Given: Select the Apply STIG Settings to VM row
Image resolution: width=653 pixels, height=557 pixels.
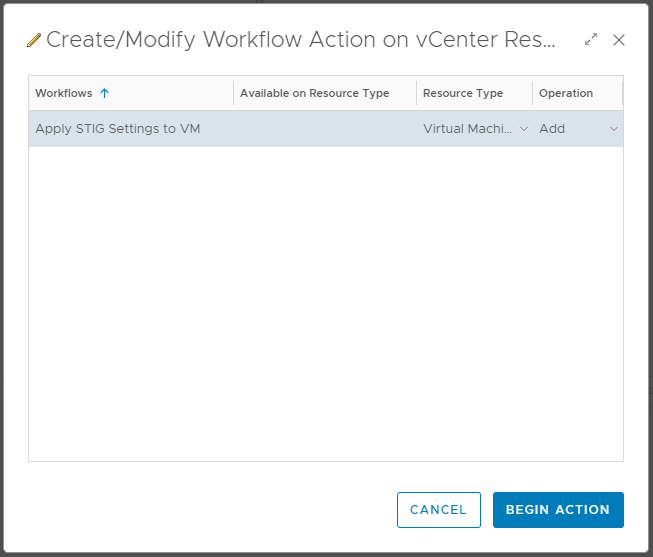Looking at the screenshot, I should (326, 129).
